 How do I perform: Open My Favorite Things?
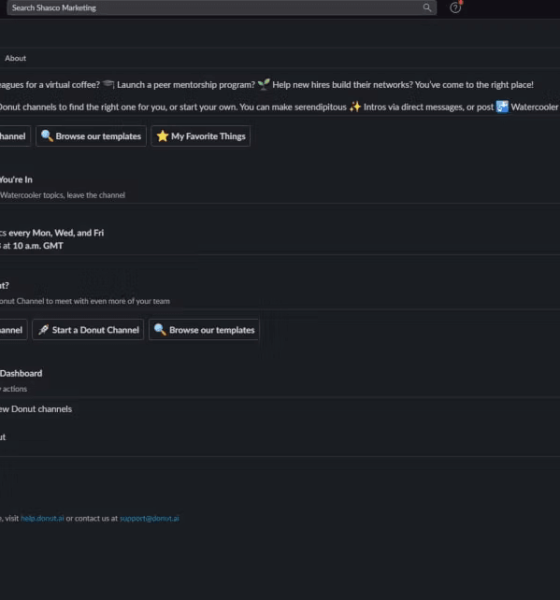point(201,136)
